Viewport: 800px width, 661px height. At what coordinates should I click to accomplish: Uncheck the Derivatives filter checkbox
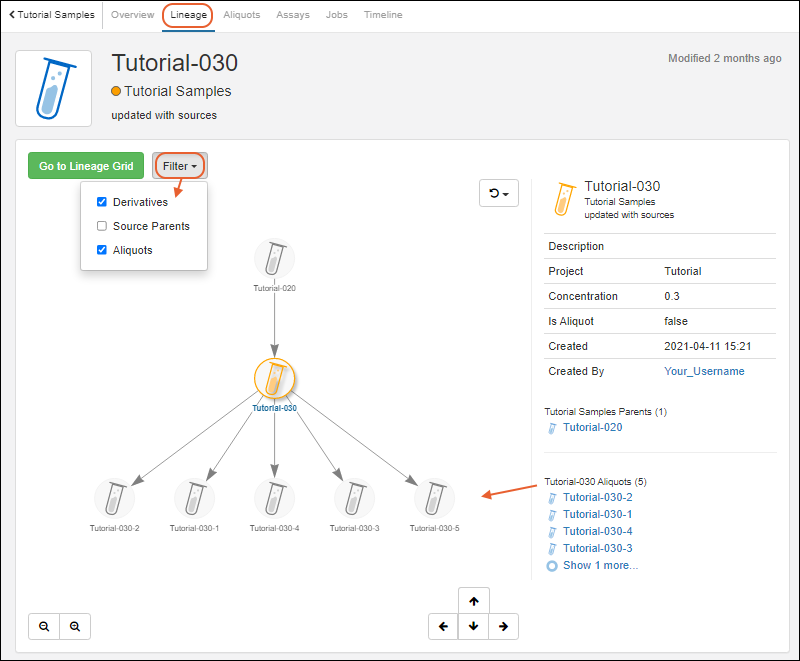tap(102, 202)
